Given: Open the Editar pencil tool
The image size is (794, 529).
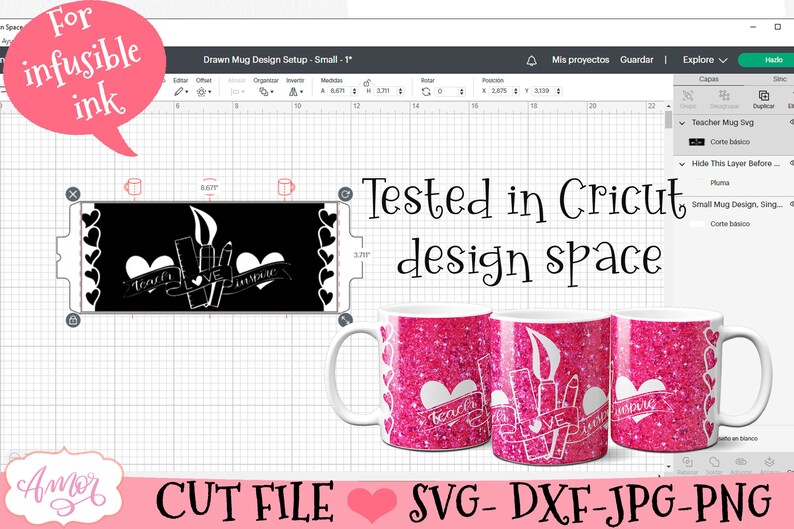Looking at the screenshot, I should click(178, 92).
